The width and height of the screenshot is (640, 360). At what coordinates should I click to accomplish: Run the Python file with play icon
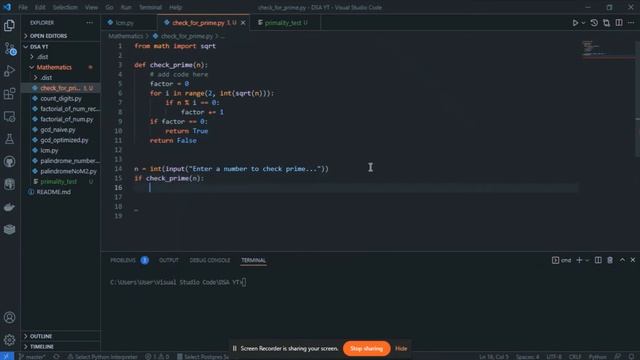pyautogui.click(x=575, y=23)
